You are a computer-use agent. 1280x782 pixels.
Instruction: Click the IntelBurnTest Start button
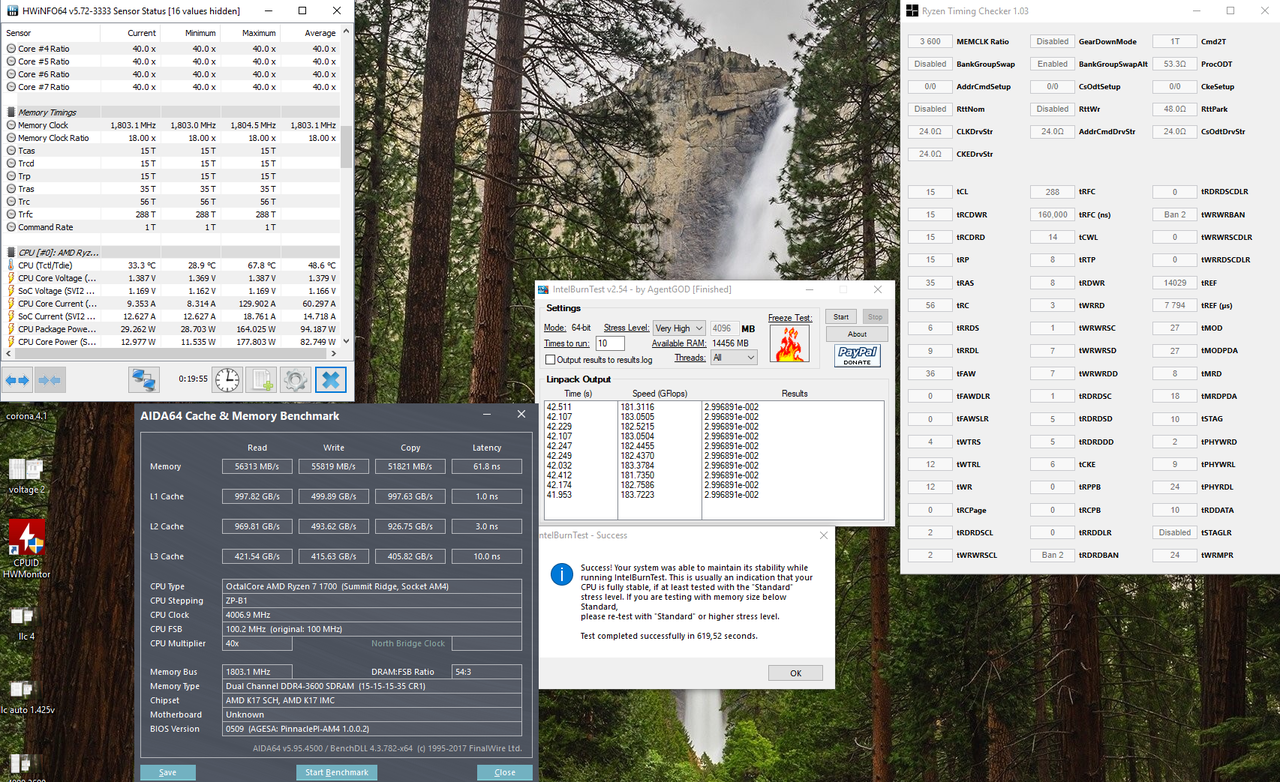click(x=841, y=317)
